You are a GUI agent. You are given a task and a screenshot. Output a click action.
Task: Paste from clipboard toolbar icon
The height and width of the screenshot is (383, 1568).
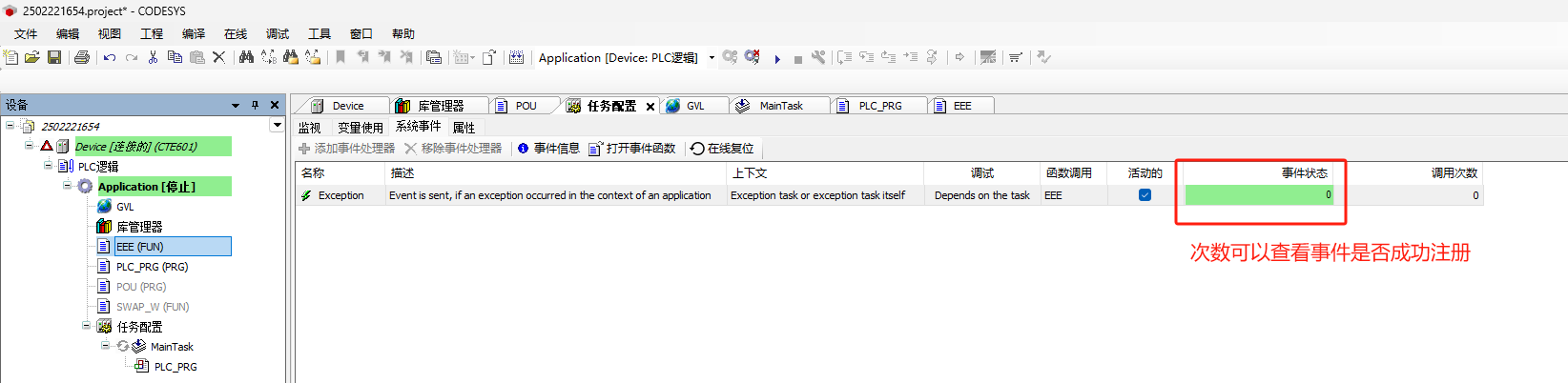[x=197, y=57]
